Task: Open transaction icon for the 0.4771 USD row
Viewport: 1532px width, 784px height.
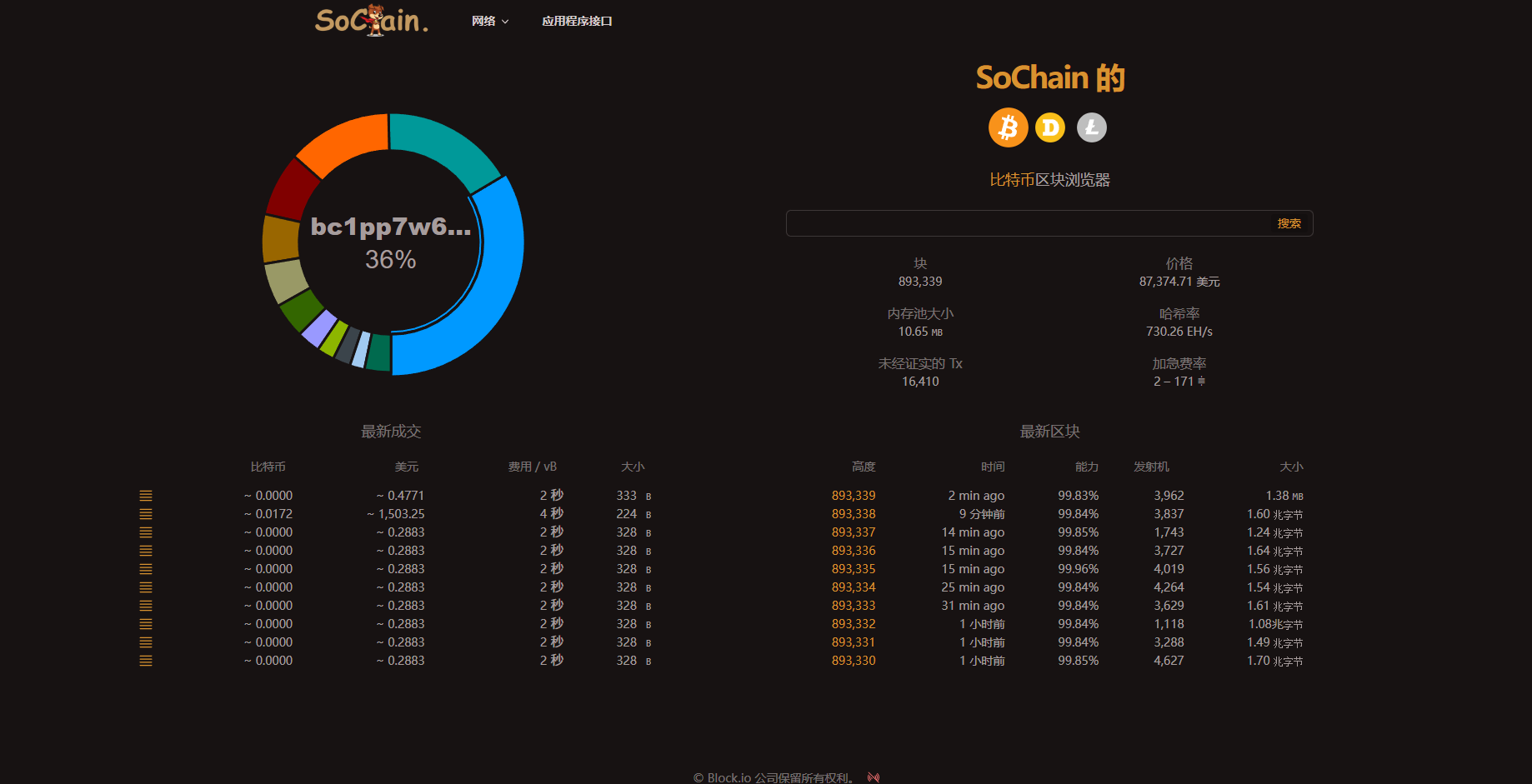Action: coord(146,496)
